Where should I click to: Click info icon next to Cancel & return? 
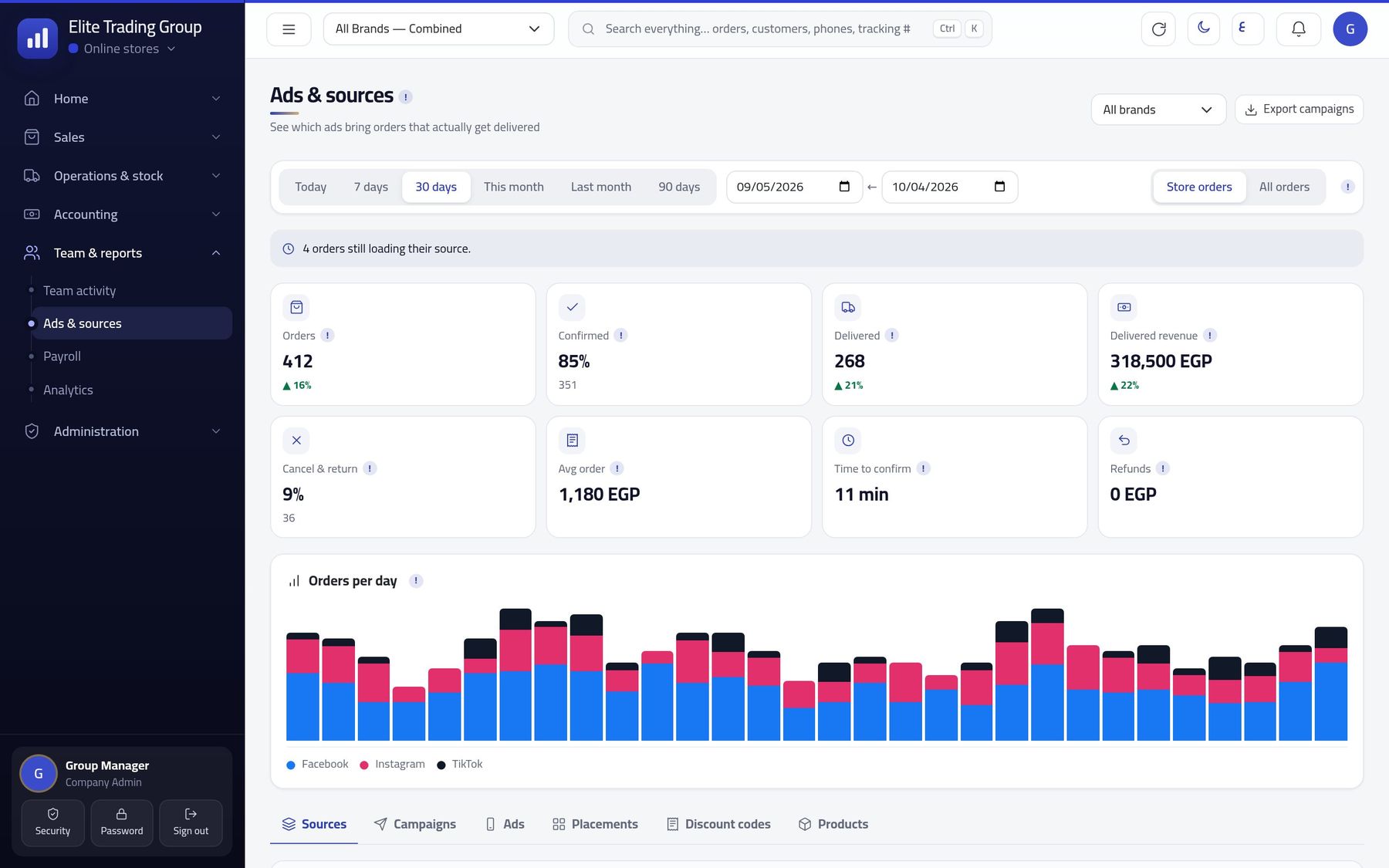pyautogui.click(x=370, y=468)
